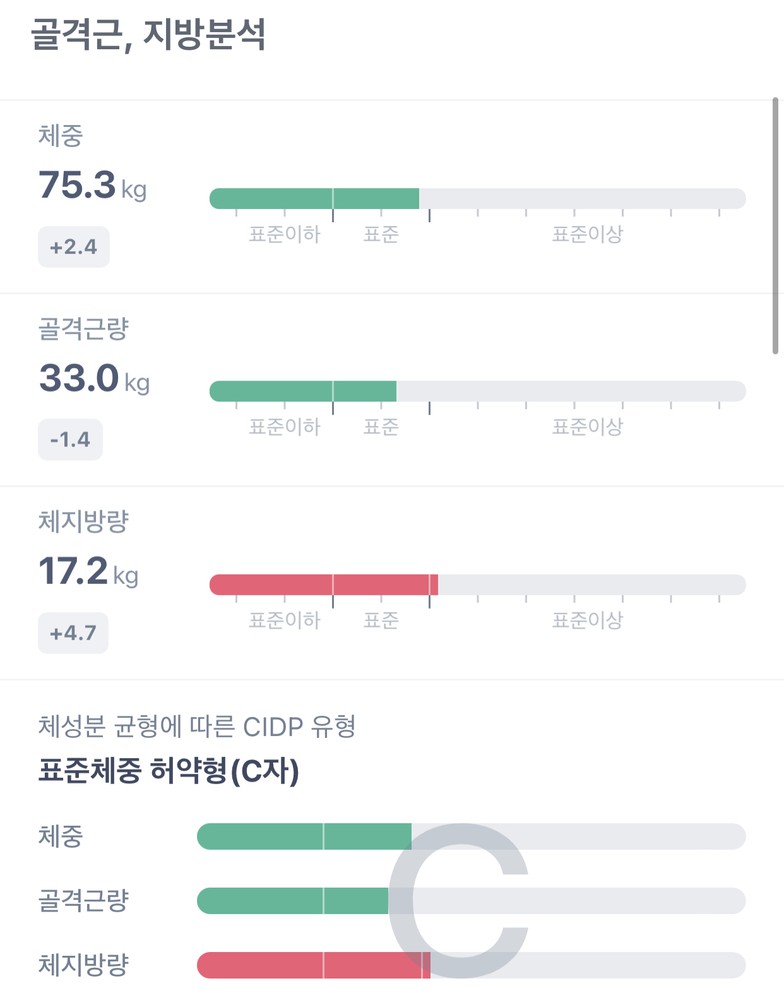Click the -1.4 skeletal muscle change badge
Screen dimensions: 784x1000
point(70,440)
